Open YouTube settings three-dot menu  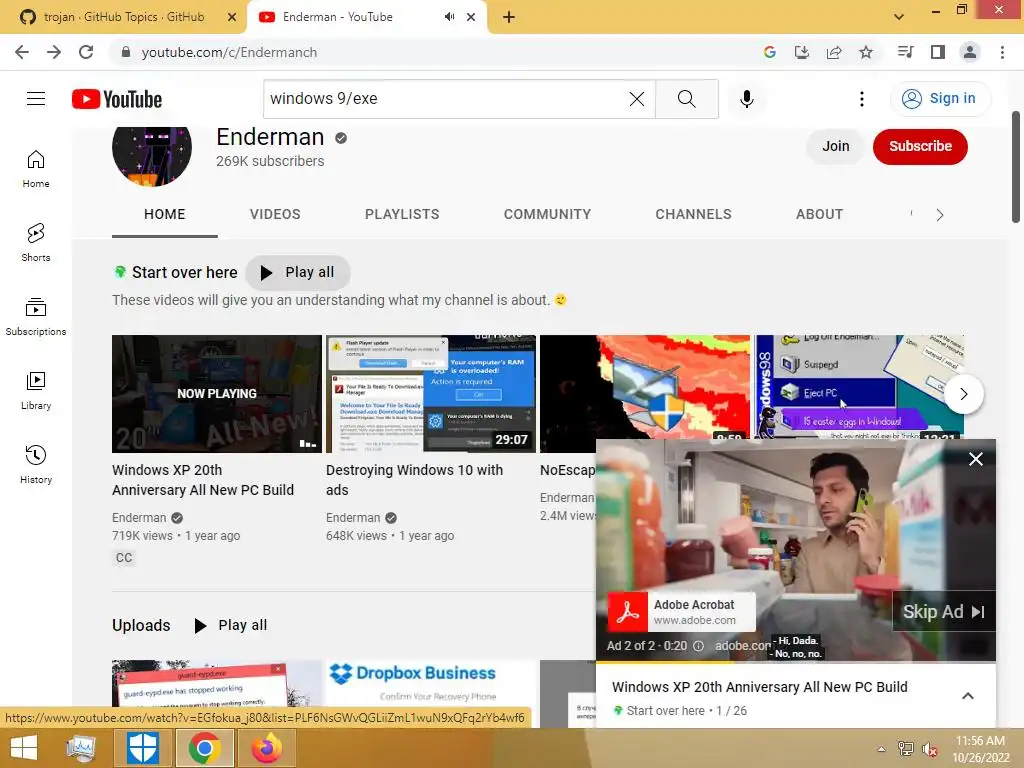point(862,99)
